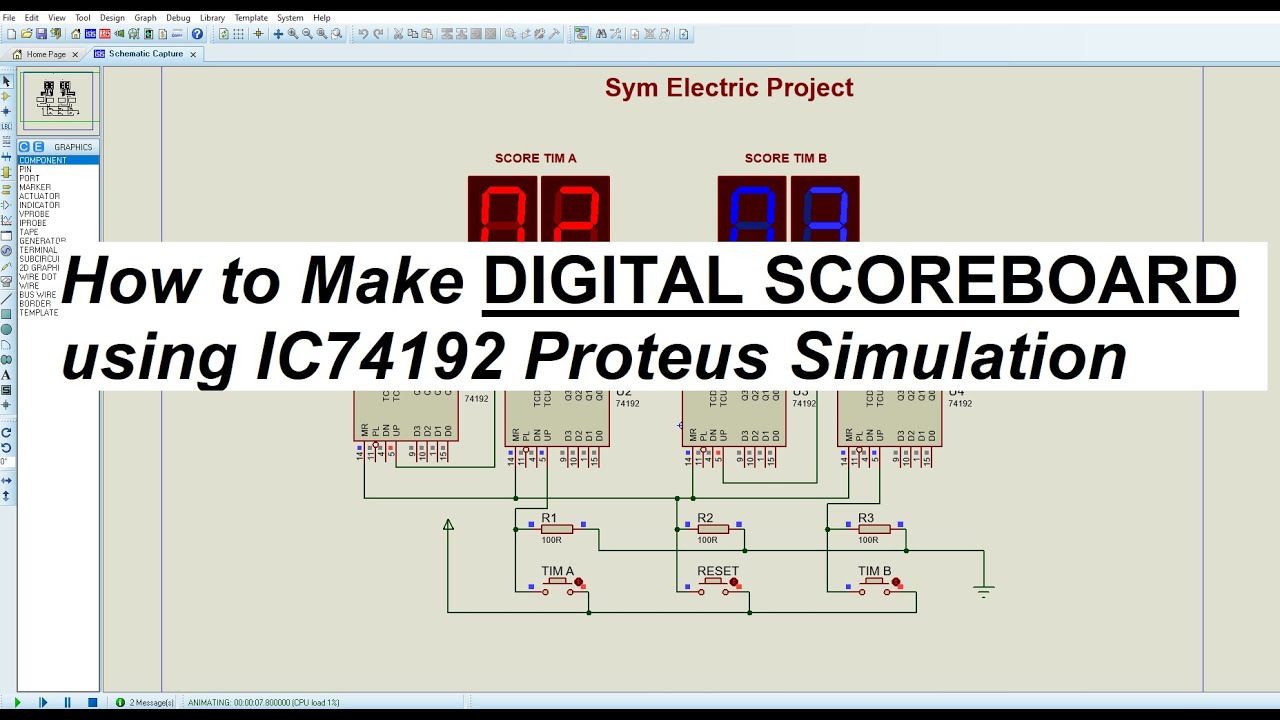Open the Library menu

point(212,18)
